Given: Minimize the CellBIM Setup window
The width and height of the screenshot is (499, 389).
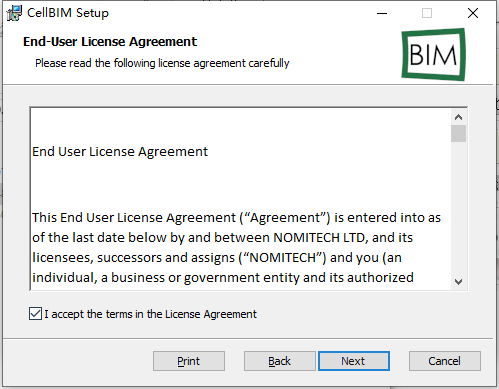Looking at the screenshot, I should point(382,13).
